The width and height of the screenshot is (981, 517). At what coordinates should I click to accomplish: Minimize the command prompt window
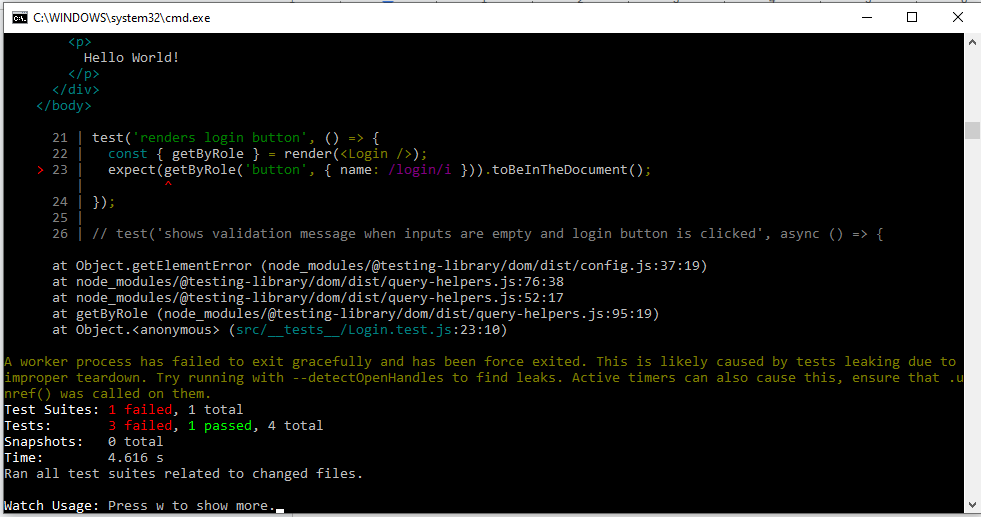(865, 17)
